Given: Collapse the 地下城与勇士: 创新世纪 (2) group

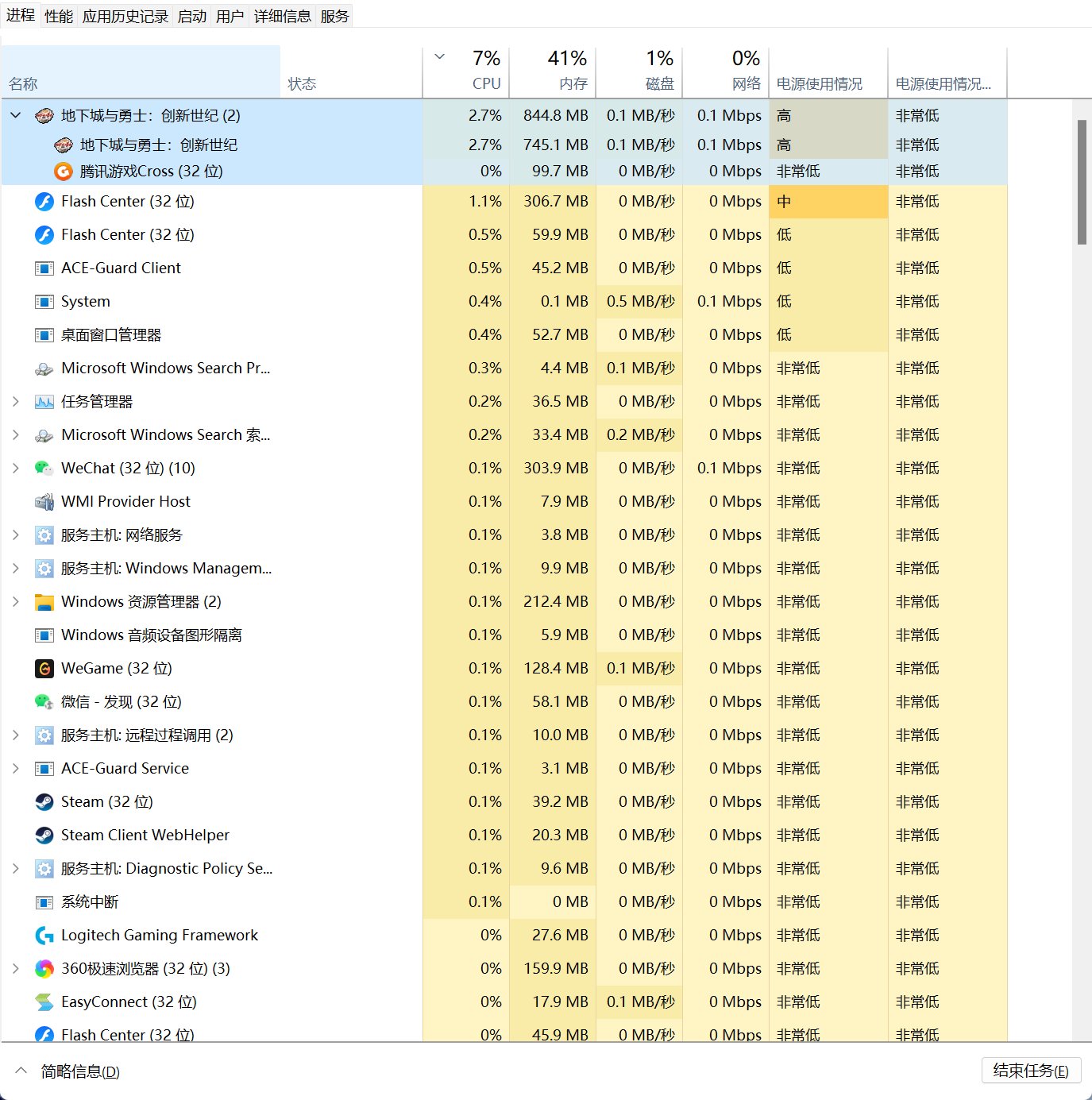Looking at the screenshot, I should click(16, 116).
